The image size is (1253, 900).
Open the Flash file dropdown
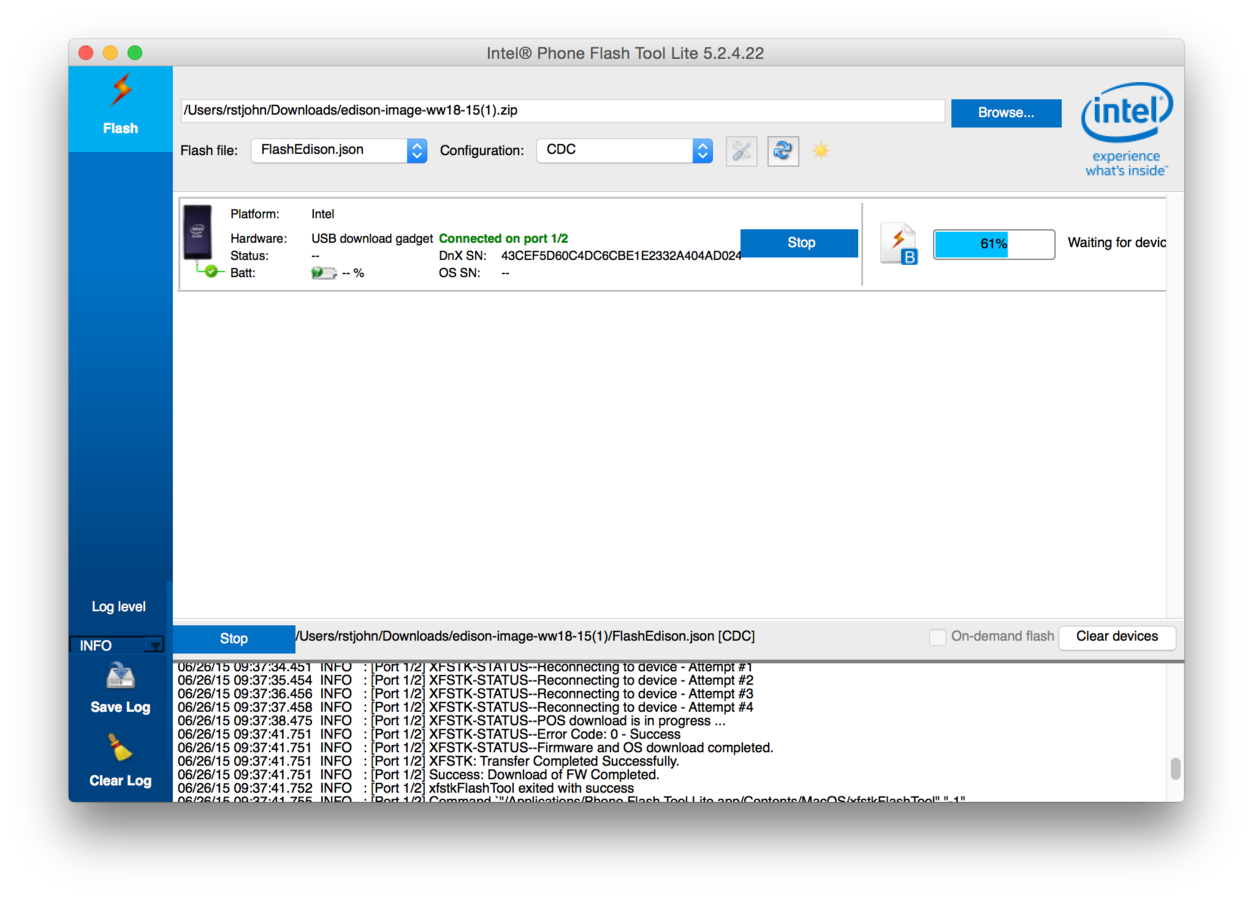point(339,150)
